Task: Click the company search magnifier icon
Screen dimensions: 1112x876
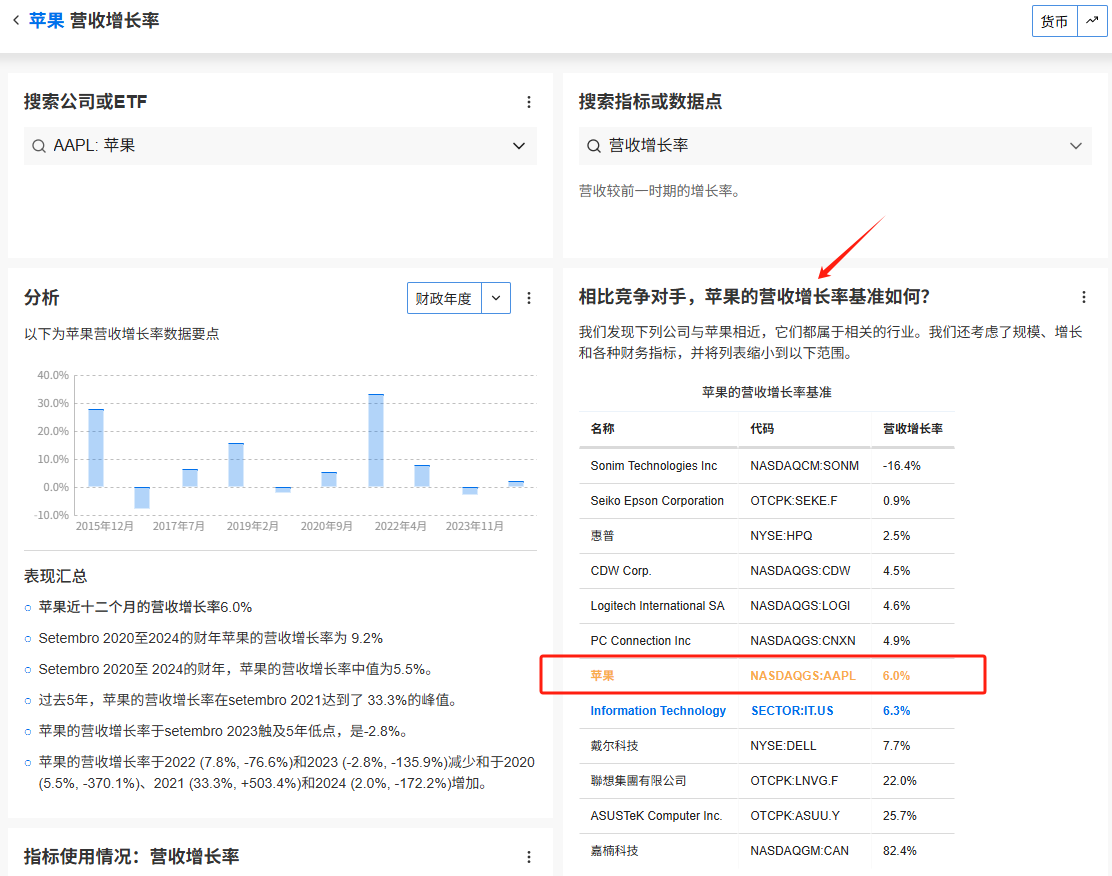Action: 39,146
